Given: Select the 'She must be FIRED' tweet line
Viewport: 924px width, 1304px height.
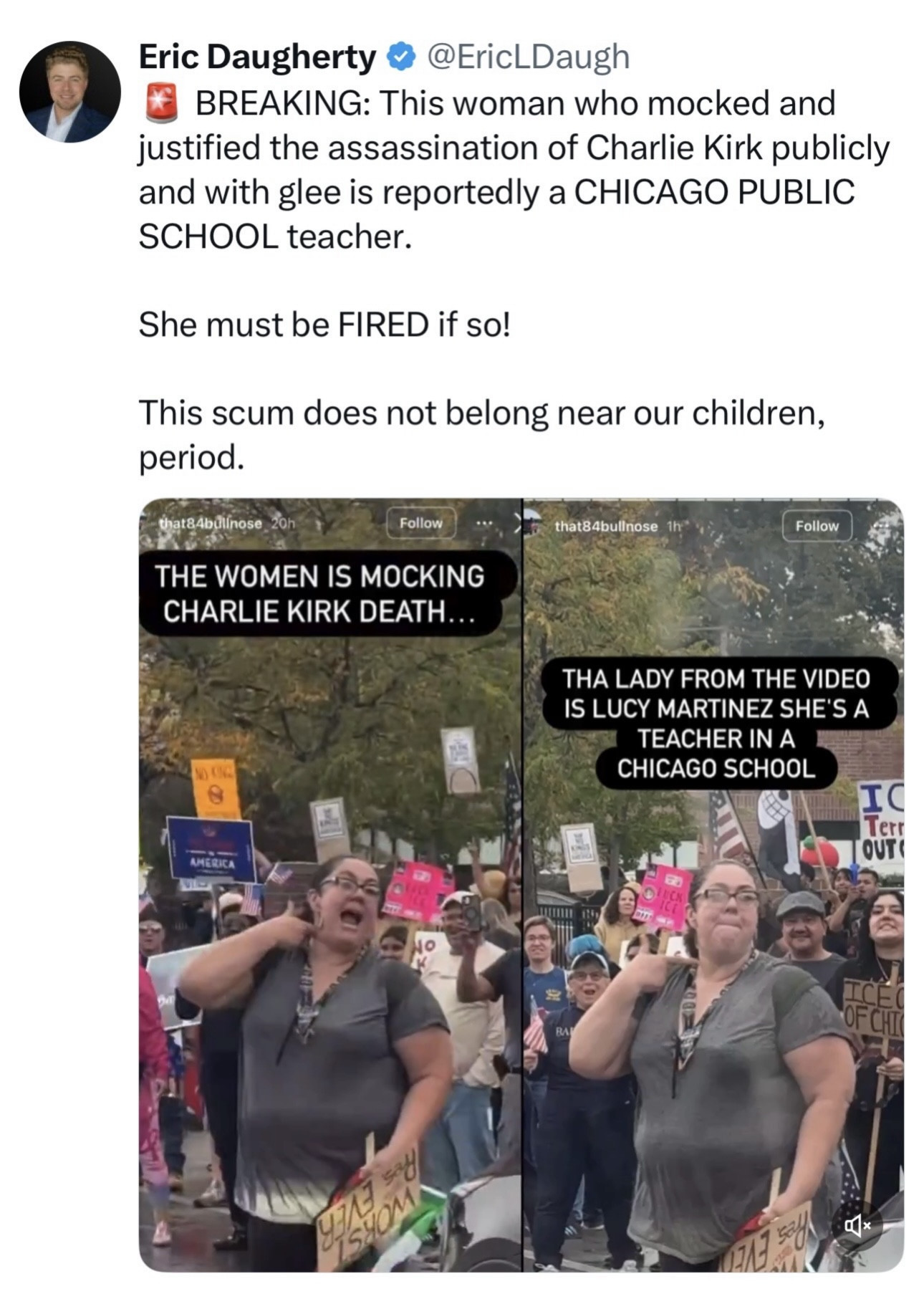Looking at the screenshot, I should click(324, 325).
